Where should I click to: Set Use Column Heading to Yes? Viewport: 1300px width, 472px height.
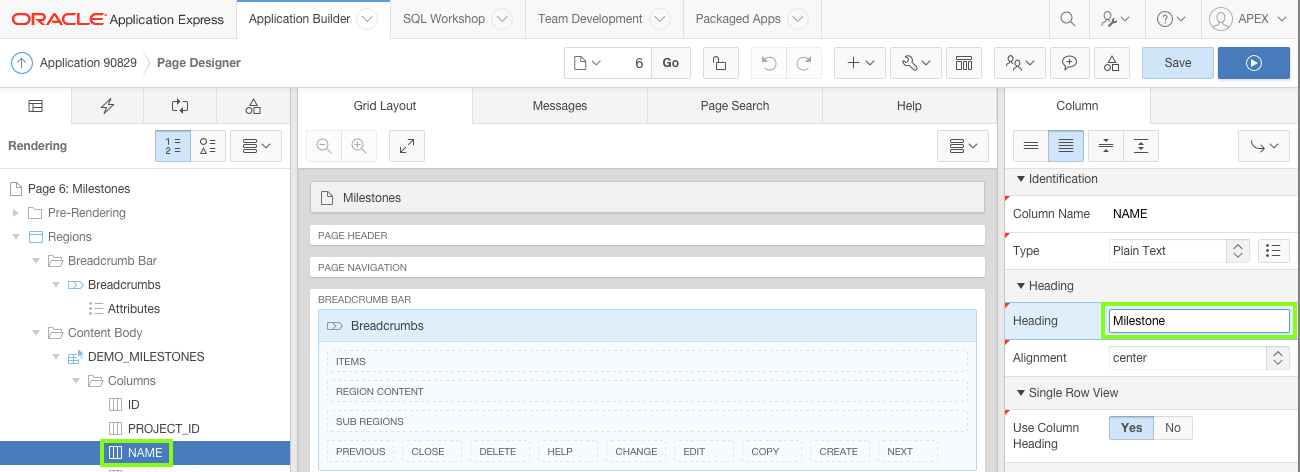(1131, 428)
